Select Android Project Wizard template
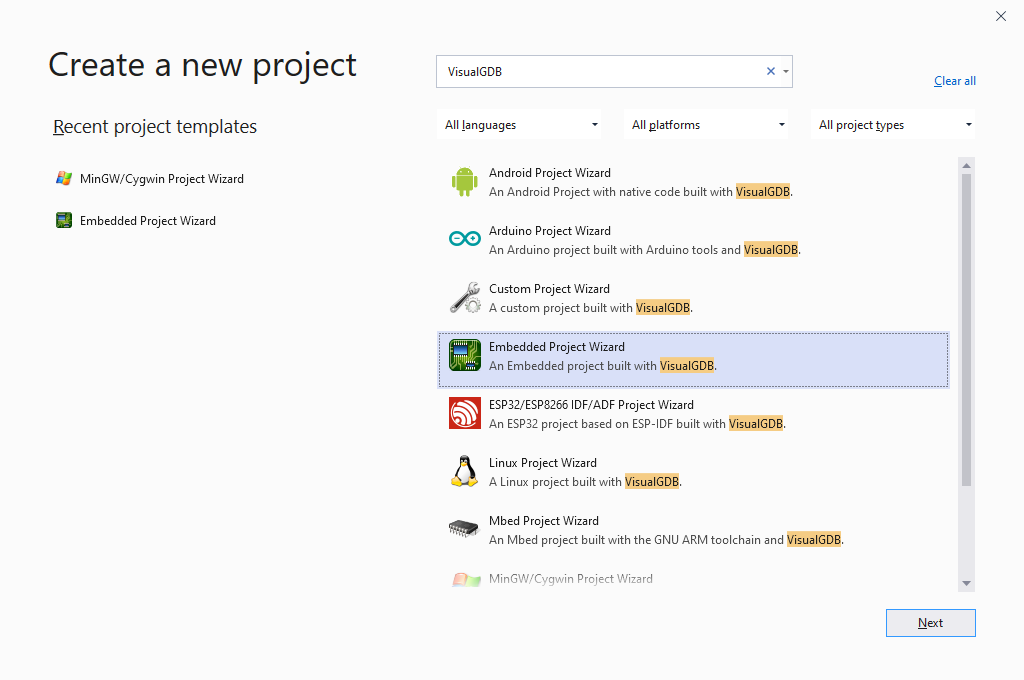The height and width of the screenshot is (680, 1024). [x=693, y=182]
